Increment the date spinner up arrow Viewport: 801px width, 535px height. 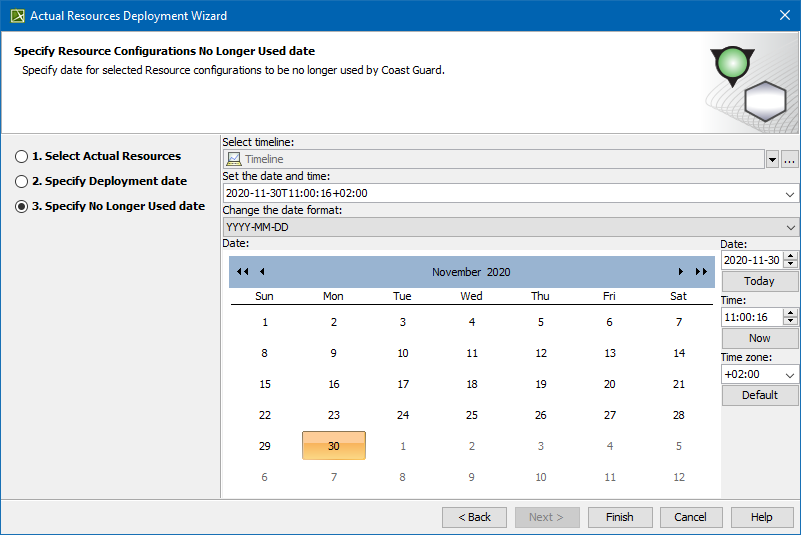791,256
